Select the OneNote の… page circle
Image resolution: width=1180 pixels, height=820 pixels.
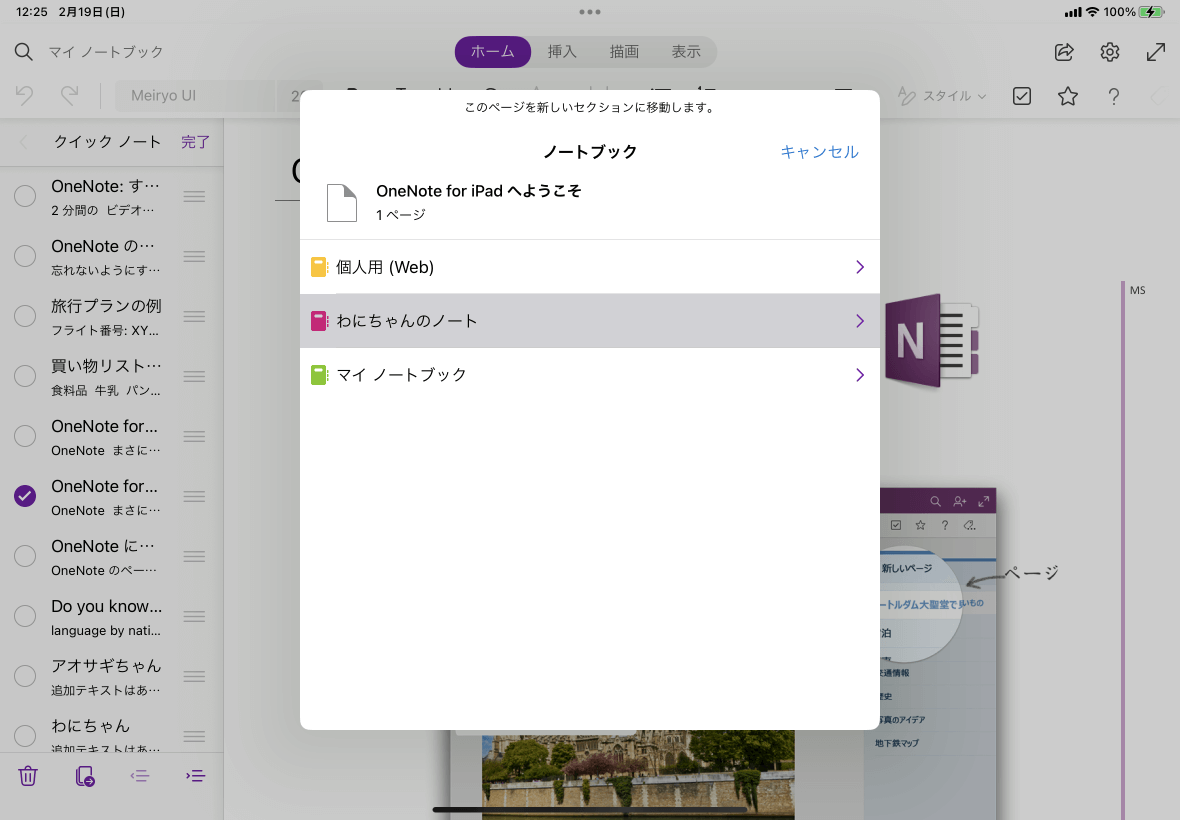point(25,256)
